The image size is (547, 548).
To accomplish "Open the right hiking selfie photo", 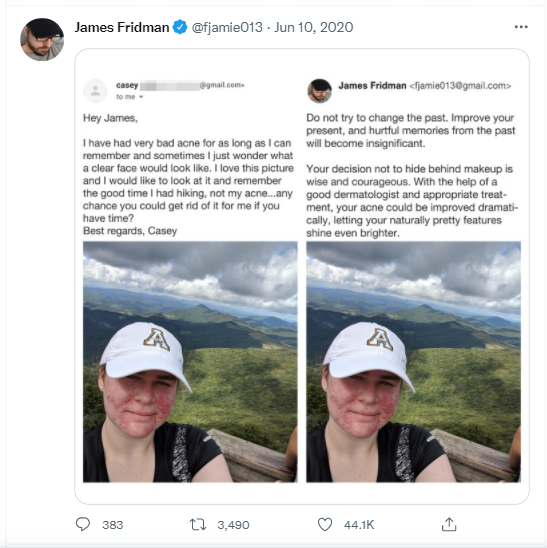I will tap(413, 362).
